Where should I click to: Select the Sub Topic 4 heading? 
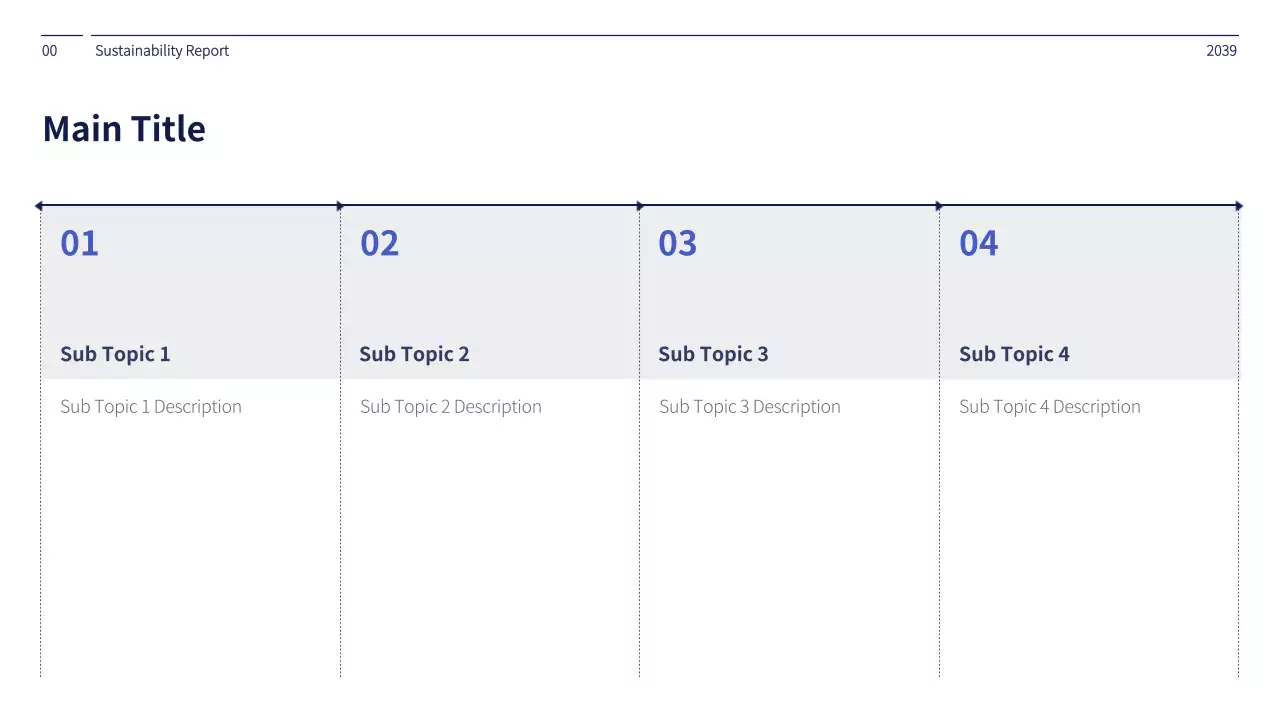pyautogui.click(x=1014, y=354)
